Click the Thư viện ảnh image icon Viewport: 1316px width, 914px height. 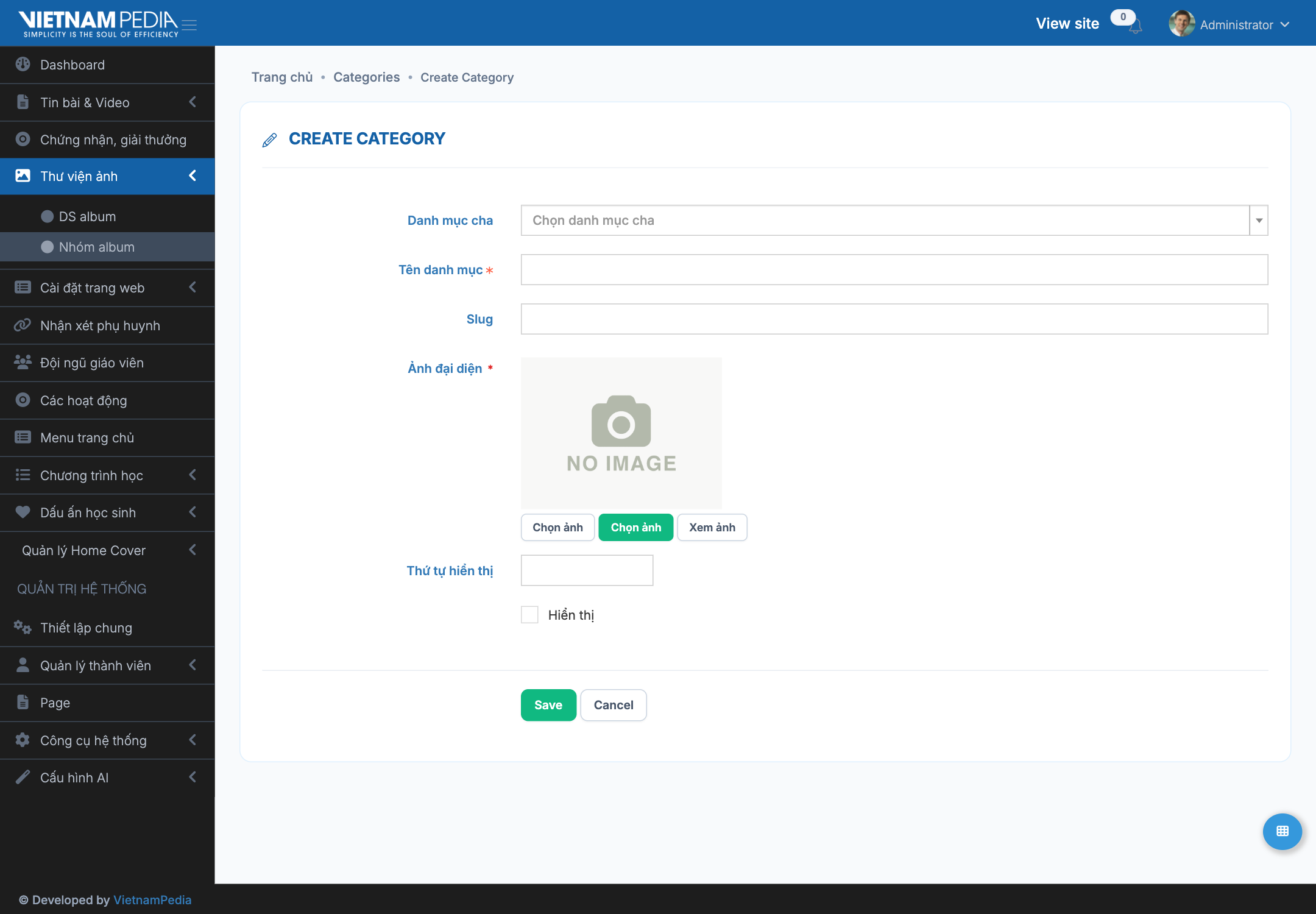coord(23,176)
